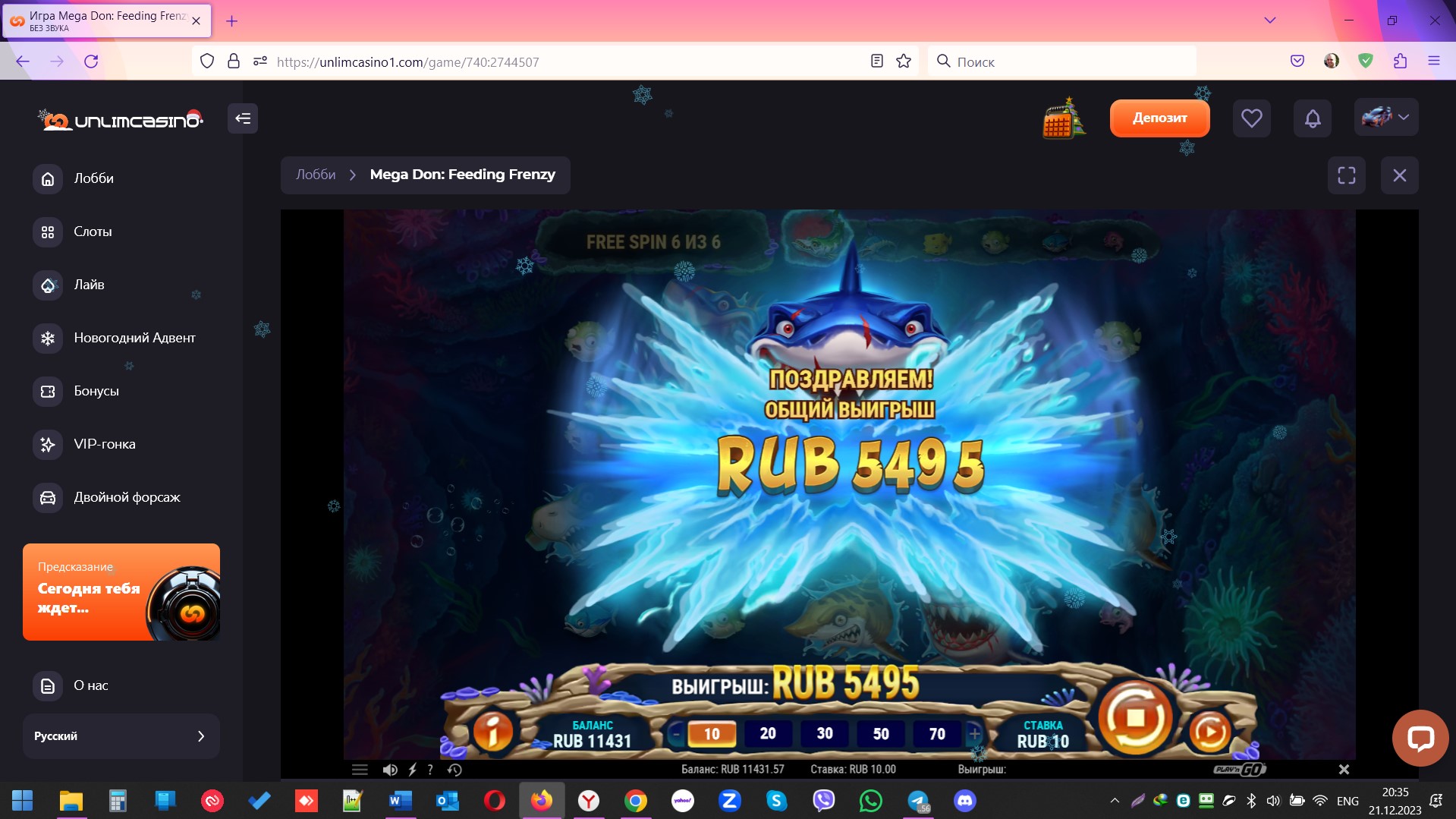
Task: Open the game info (i) button
Action: (x=493, y=732)
